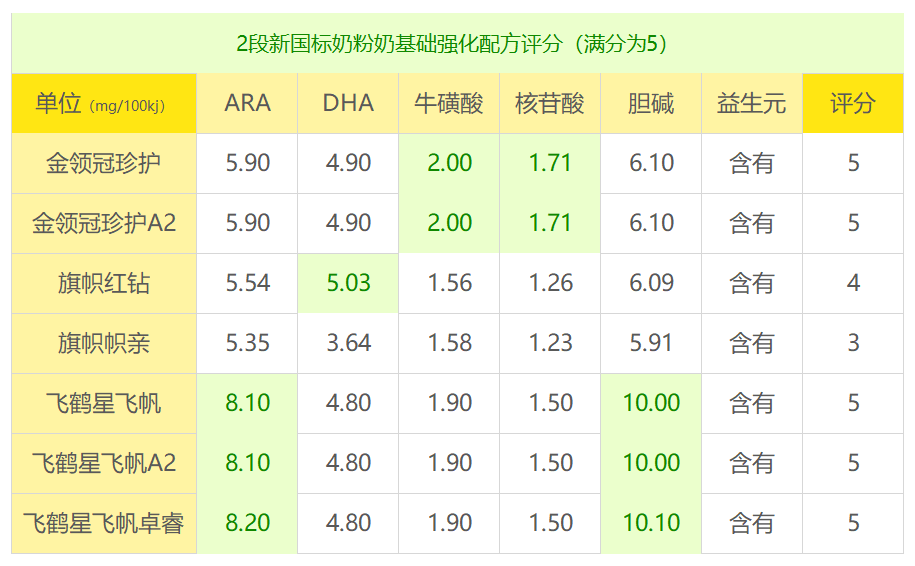Select the 胆碱 value 10.10
The width and height of the screenshot is (915, 566).
(651, 523)
